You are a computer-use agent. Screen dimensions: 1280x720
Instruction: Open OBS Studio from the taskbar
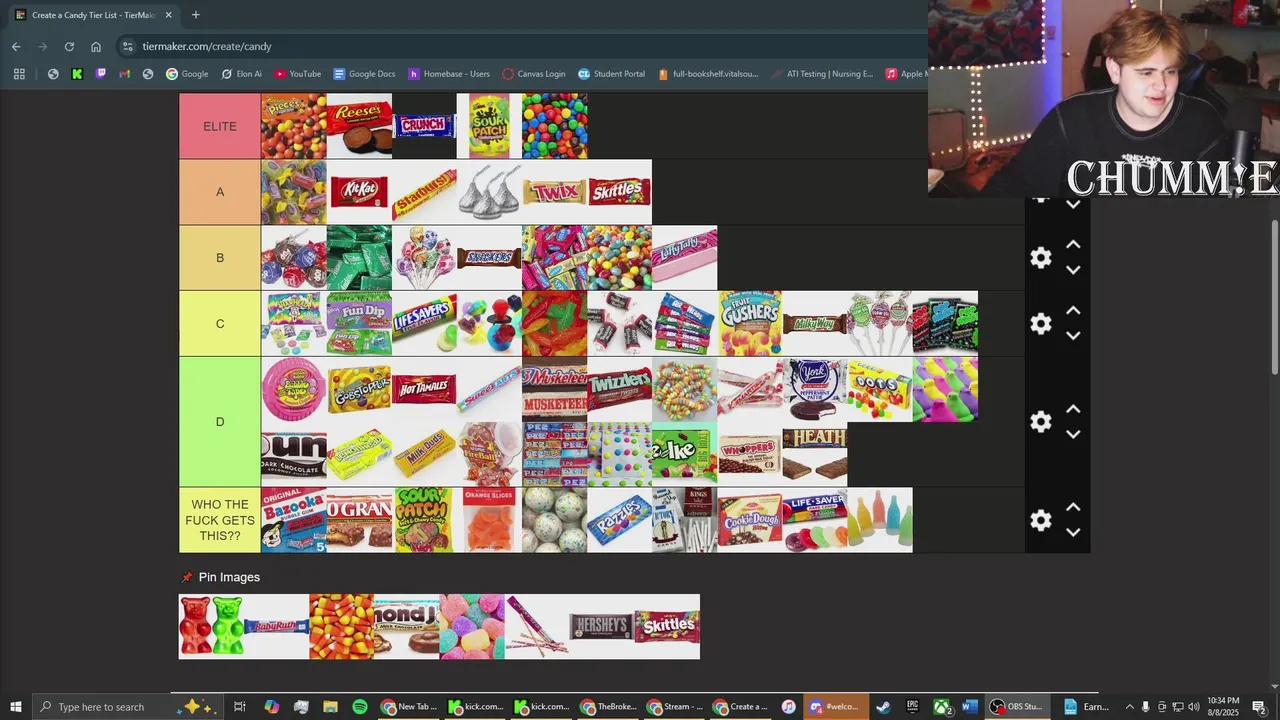pyautogui.click(x=1016, y=707)
